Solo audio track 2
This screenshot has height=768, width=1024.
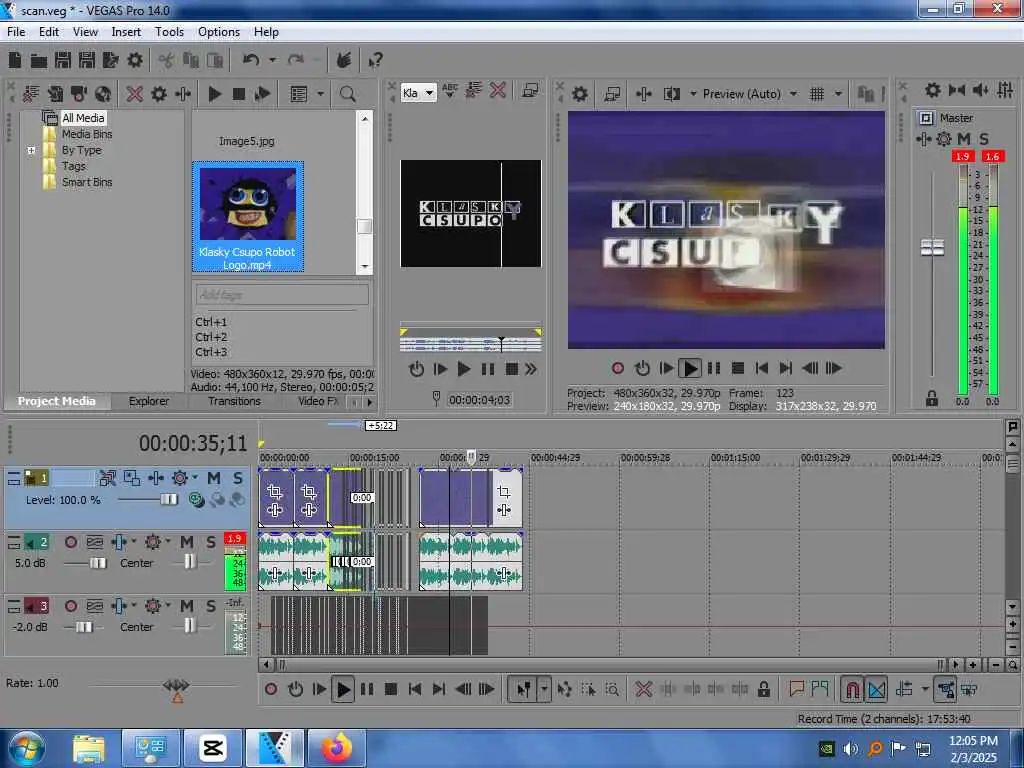pyautogui.click(x=211, y=541)
